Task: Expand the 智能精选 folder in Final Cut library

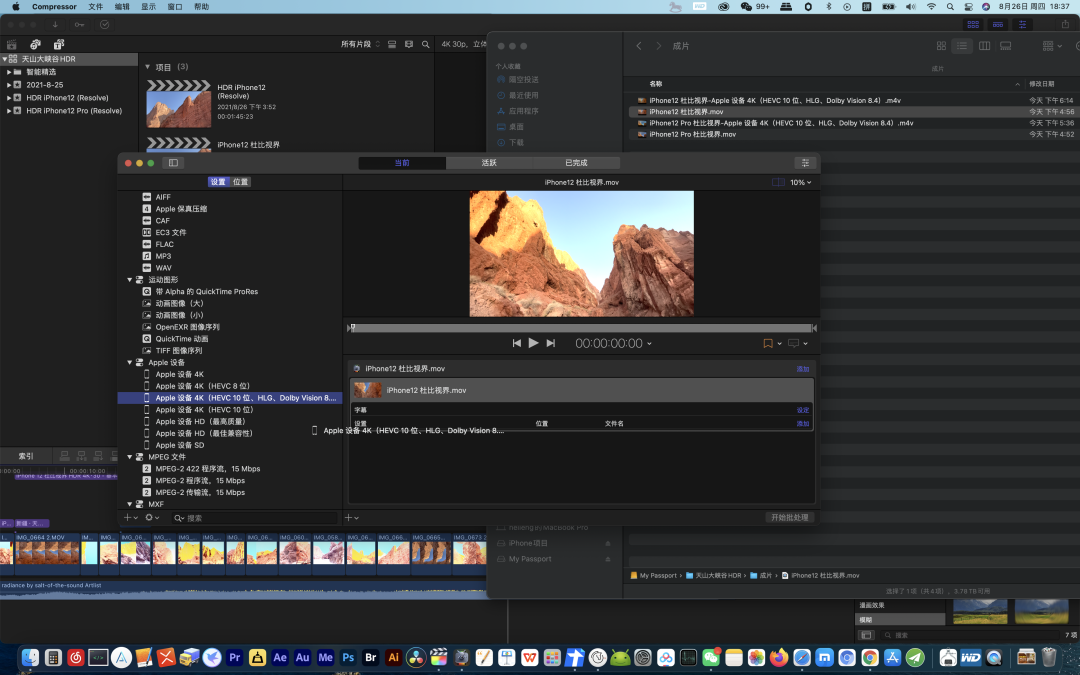Action: pos(9,72)
